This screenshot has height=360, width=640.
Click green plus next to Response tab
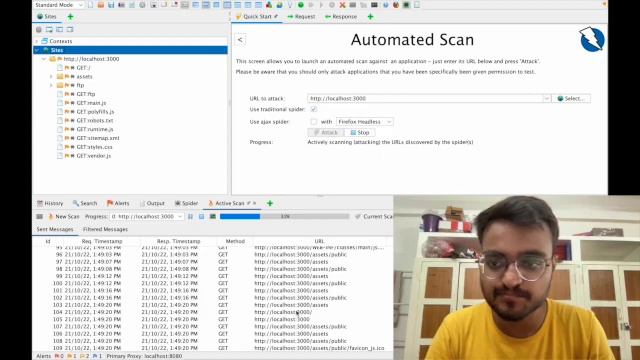[370, 17]
